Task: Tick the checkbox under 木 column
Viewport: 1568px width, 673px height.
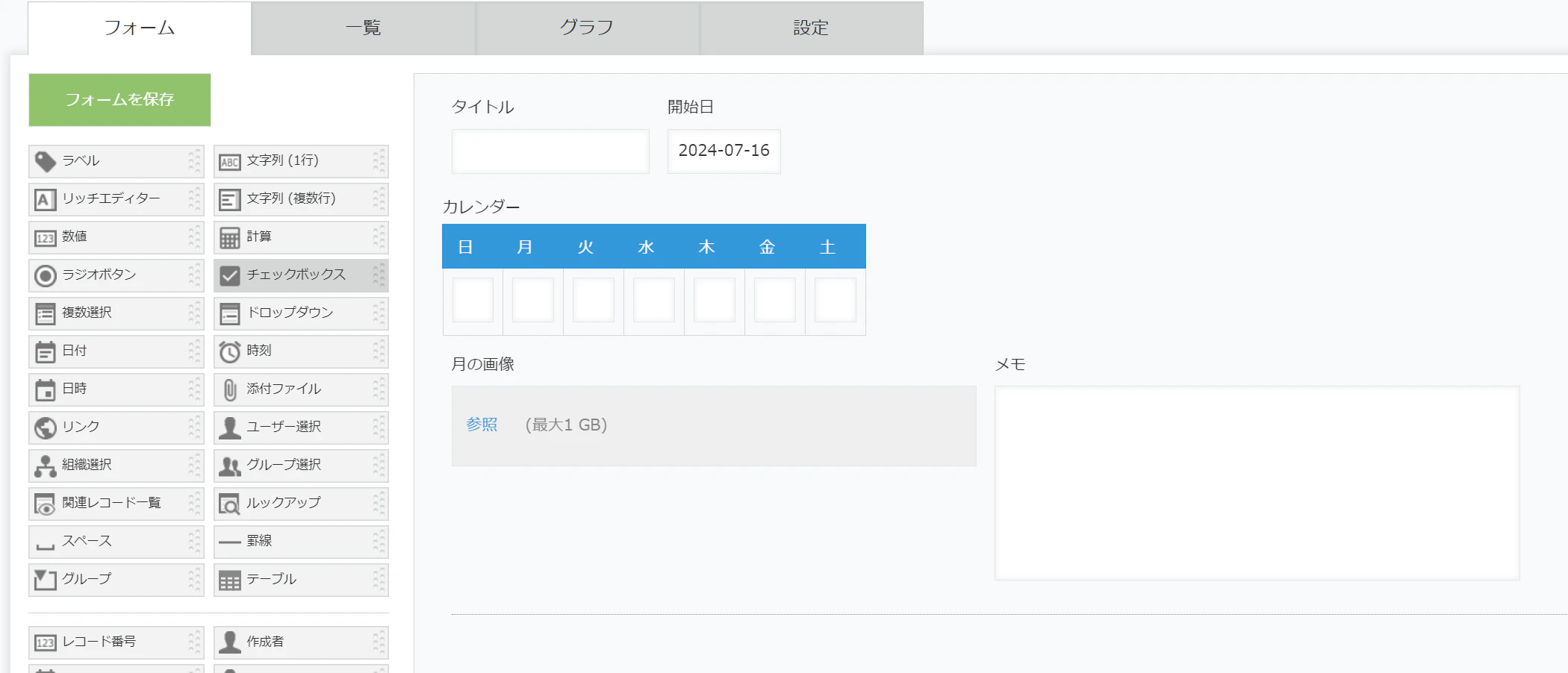Action: pos(715,300)
